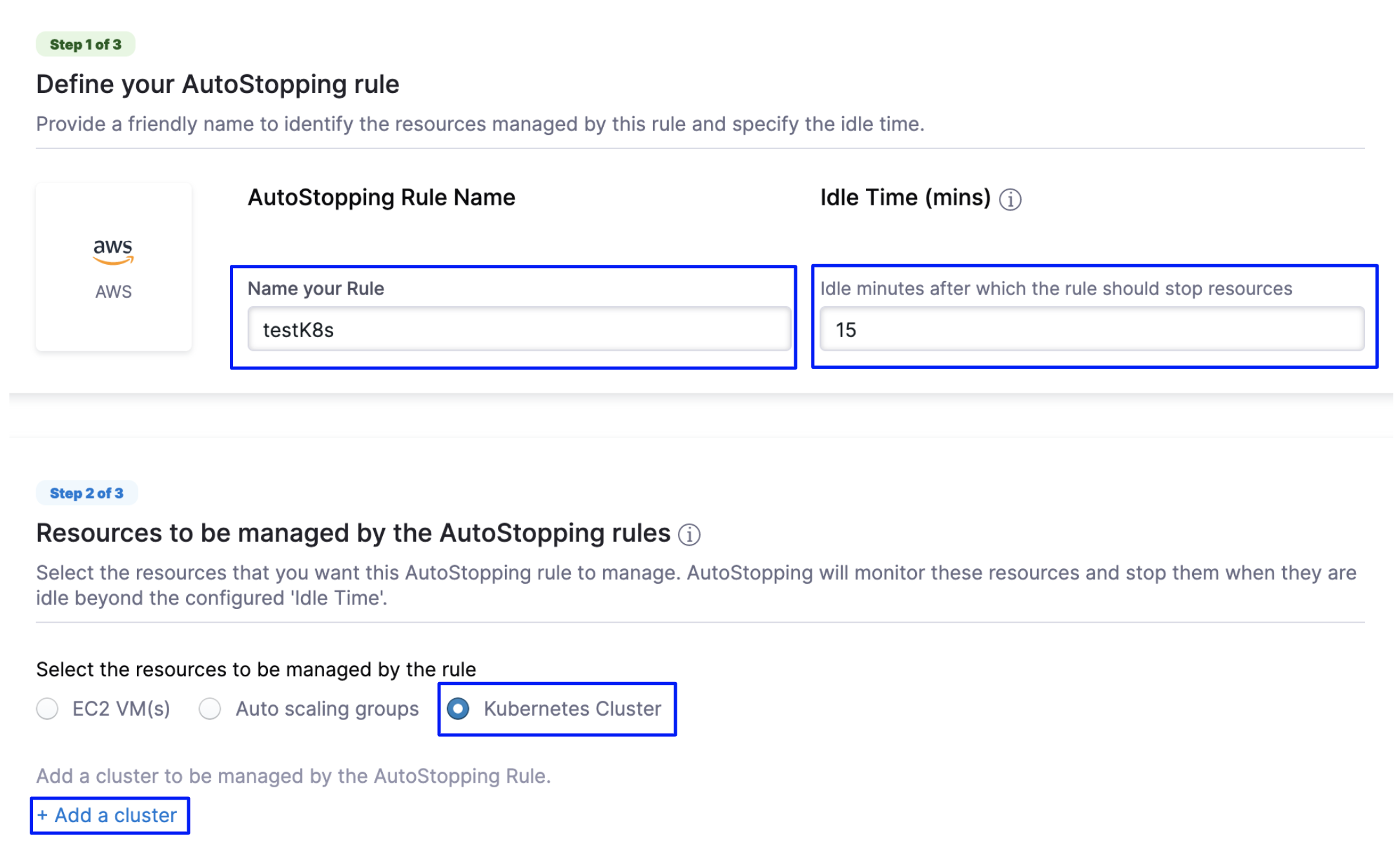Click the EC2 VM(s) label text

121,709
